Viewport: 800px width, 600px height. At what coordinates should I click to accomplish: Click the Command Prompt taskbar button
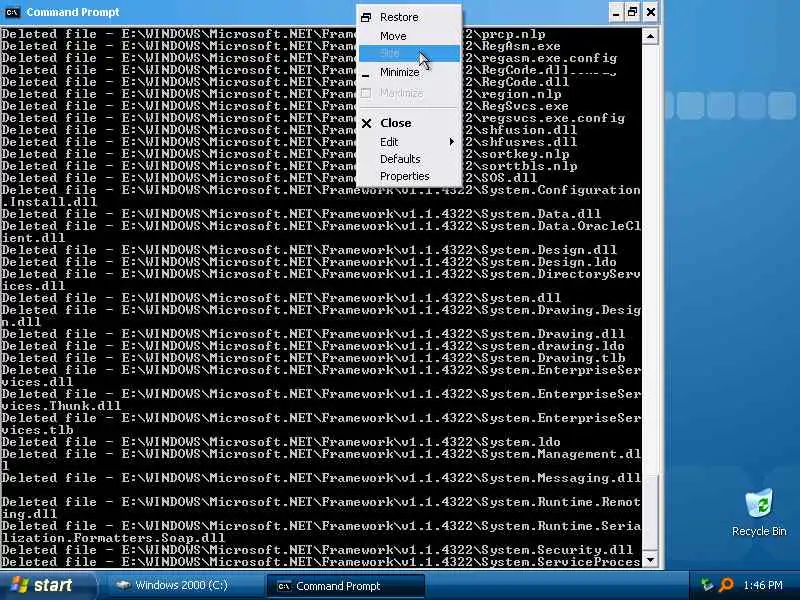(345, 586)
